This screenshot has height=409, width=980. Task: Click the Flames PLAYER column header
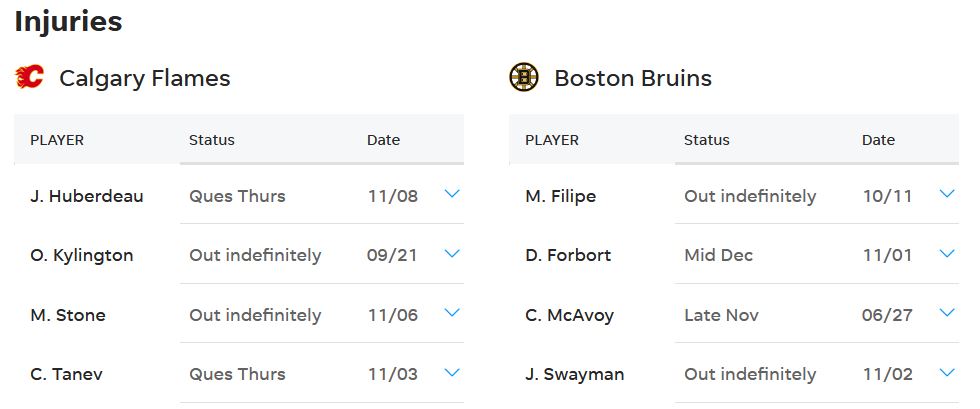coord(57,140)
